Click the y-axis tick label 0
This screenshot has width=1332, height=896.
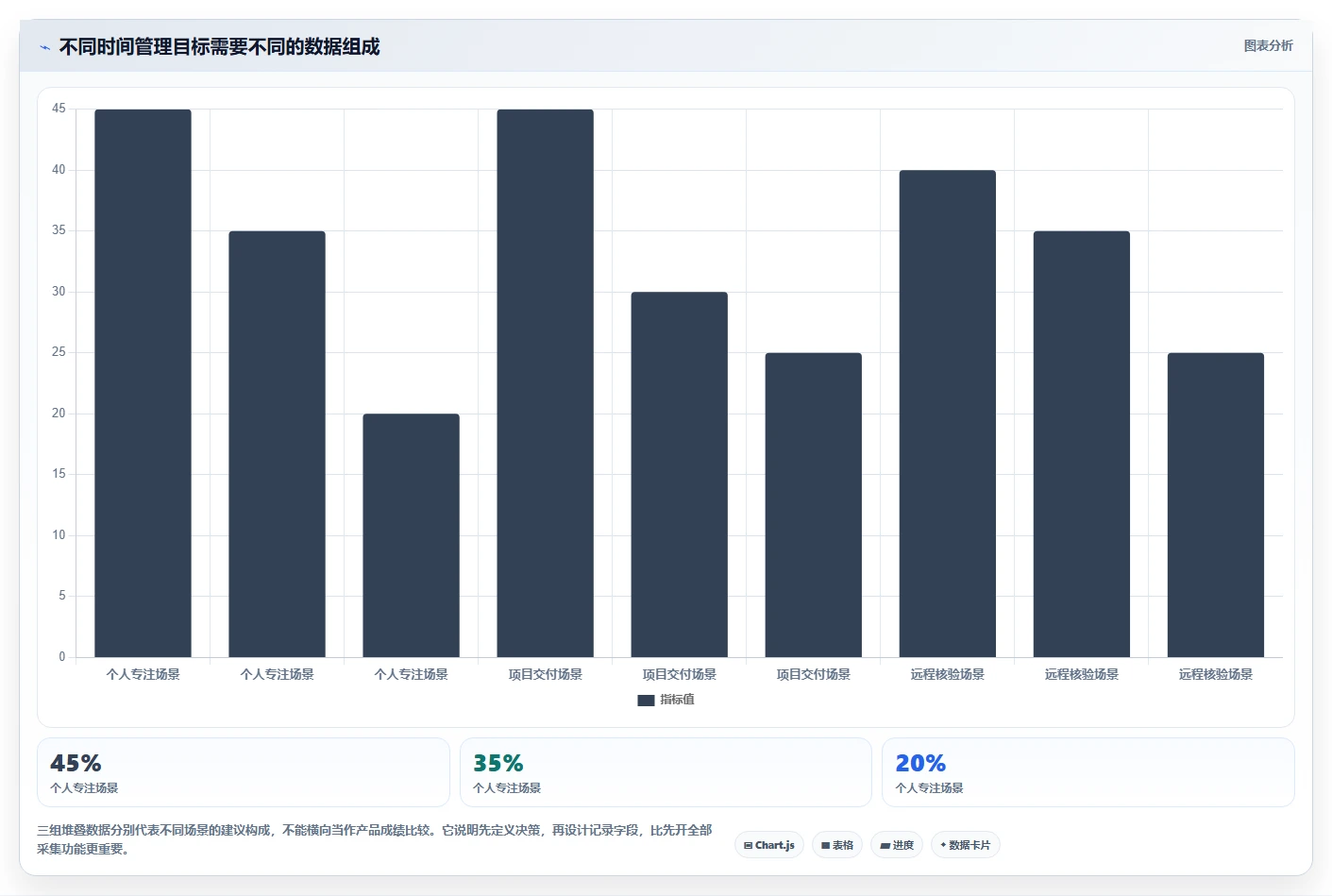point(62,657)
